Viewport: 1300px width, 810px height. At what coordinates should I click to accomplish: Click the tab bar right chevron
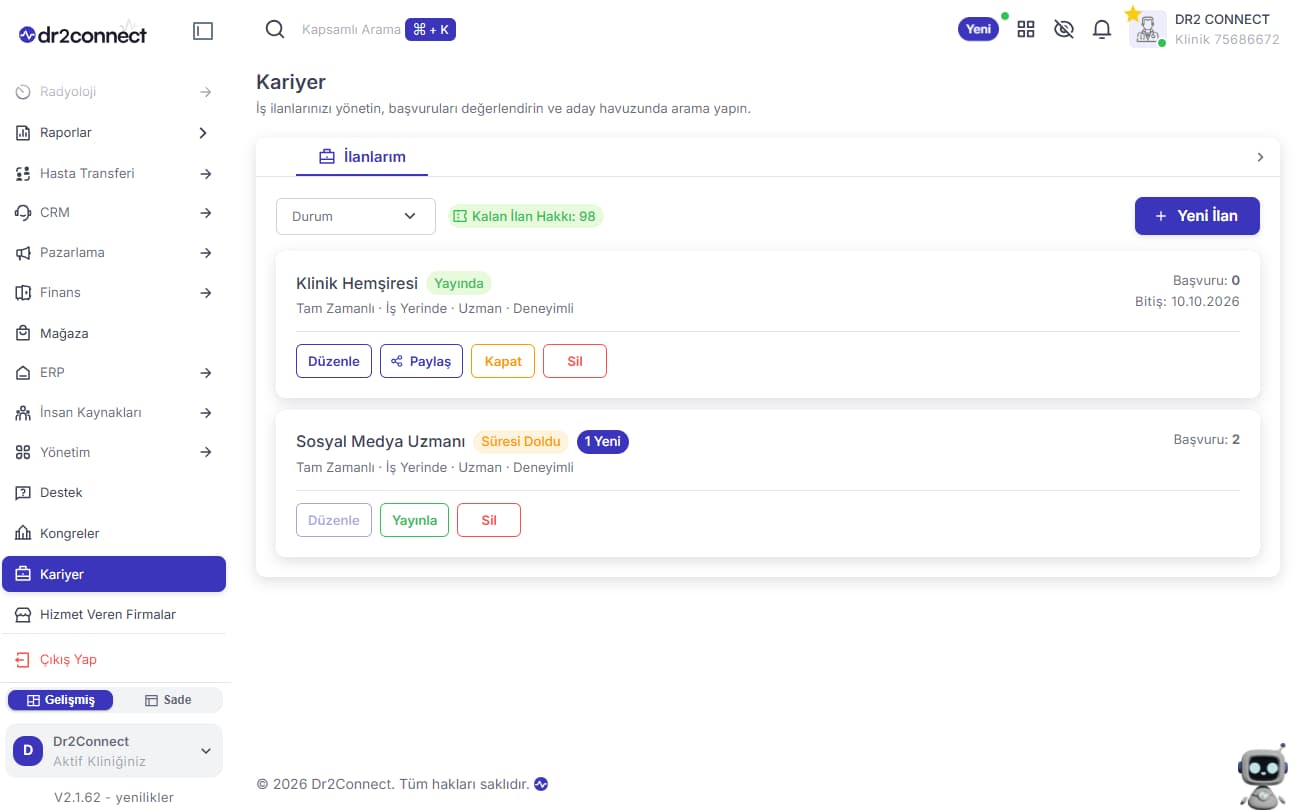click(1260, 157)
